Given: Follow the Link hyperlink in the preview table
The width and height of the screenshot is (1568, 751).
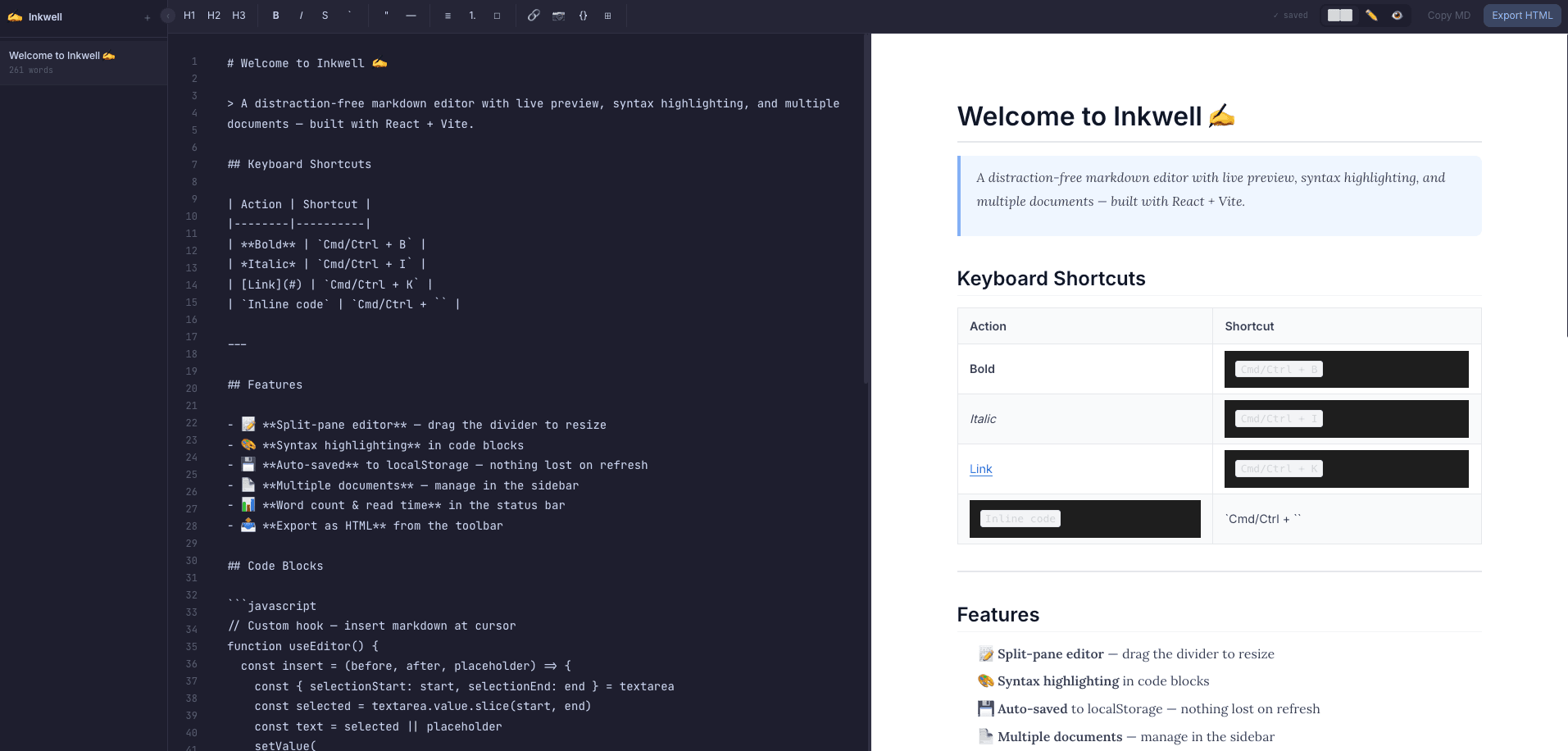Looking at the screenshot, I should click(980, 469).
